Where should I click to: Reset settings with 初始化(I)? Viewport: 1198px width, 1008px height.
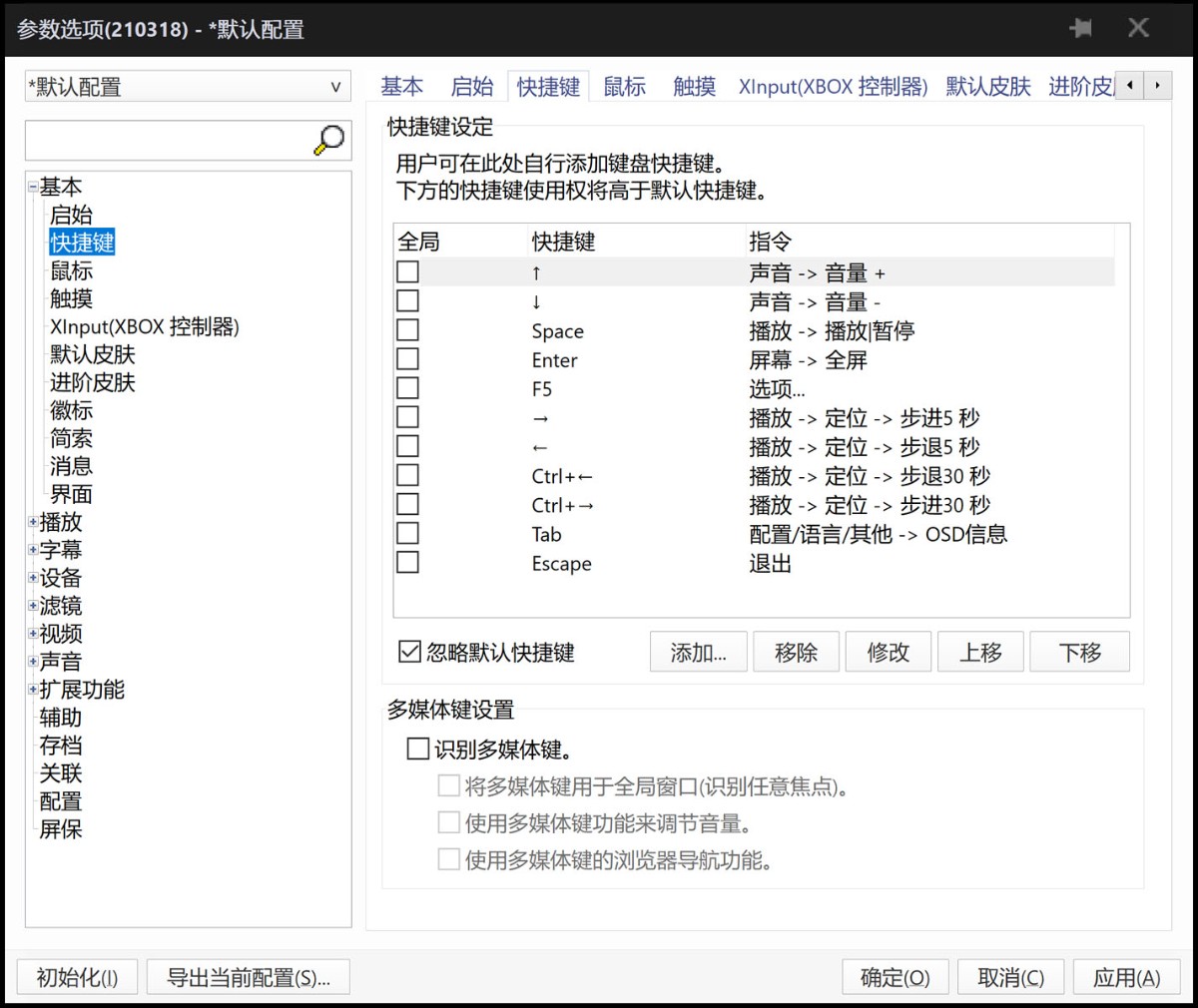[77, 978]
